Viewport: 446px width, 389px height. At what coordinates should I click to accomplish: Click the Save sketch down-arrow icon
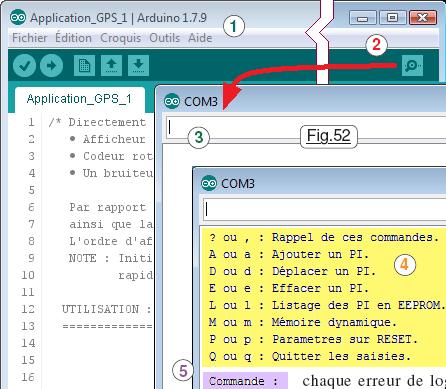coord(138,66)
